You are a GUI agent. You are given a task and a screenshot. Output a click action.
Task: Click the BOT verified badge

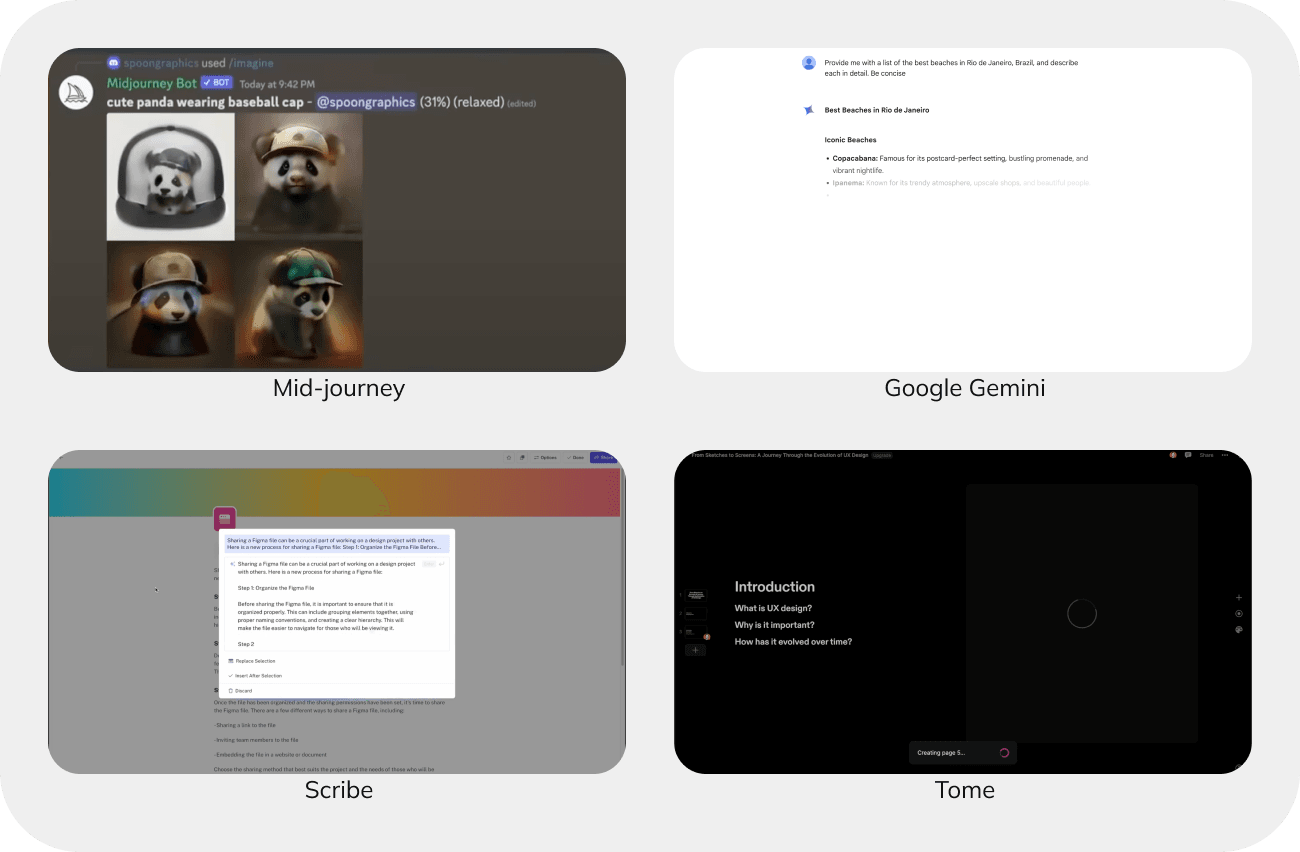pyautogui.click(x=217, y=83)
